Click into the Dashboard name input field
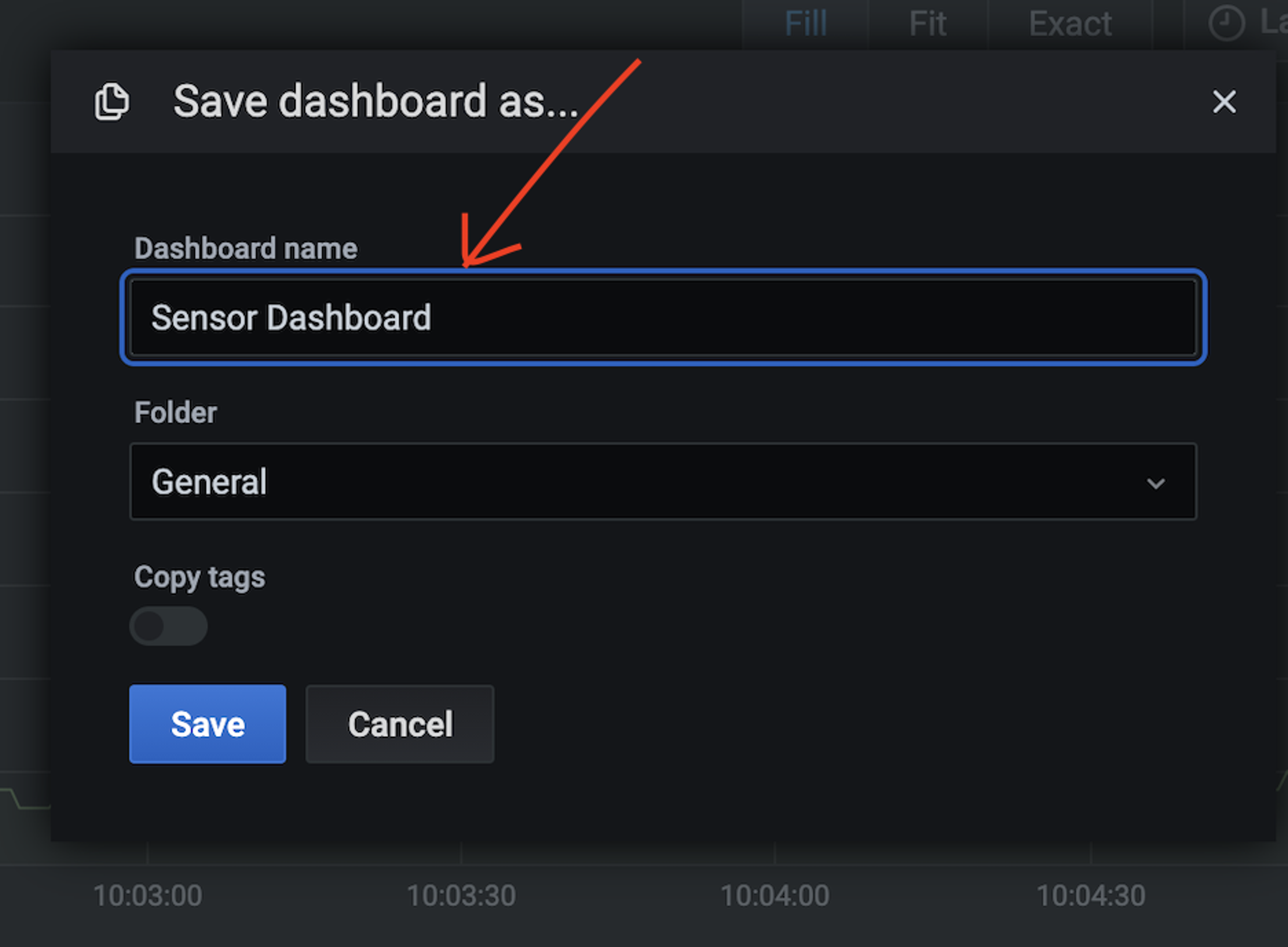The width and height of the screenshot is (1288, 947). (x=663, y=317)
